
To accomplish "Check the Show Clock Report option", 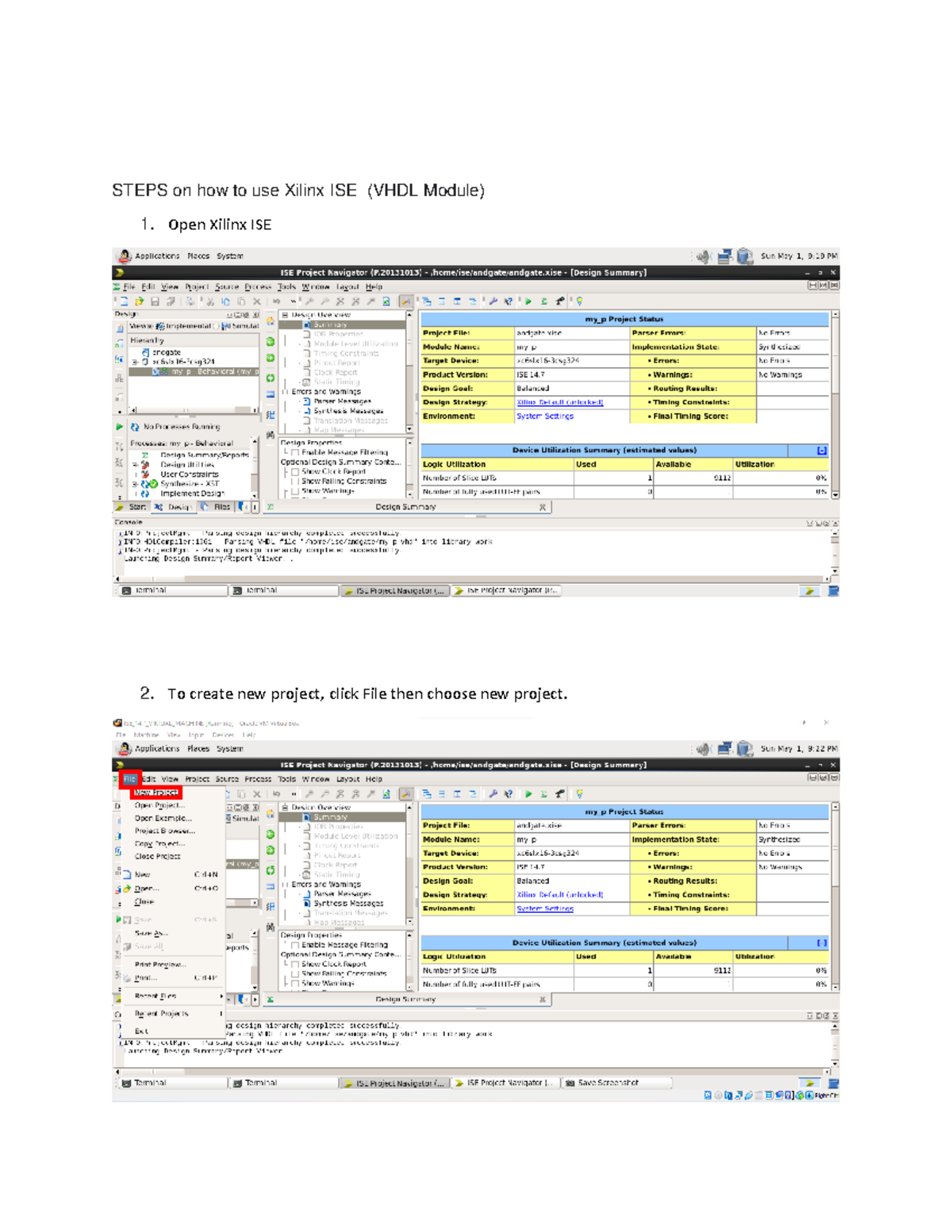I will click(297, 470).
